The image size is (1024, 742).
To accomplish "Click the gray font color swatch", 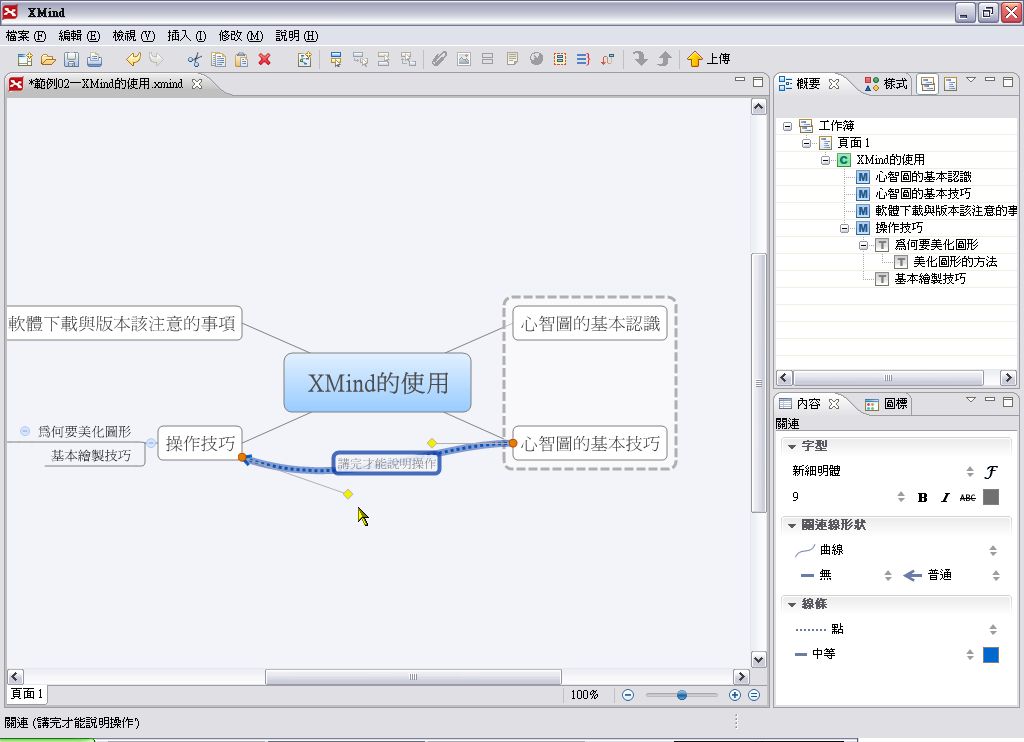I will click(x=991, y=497).
